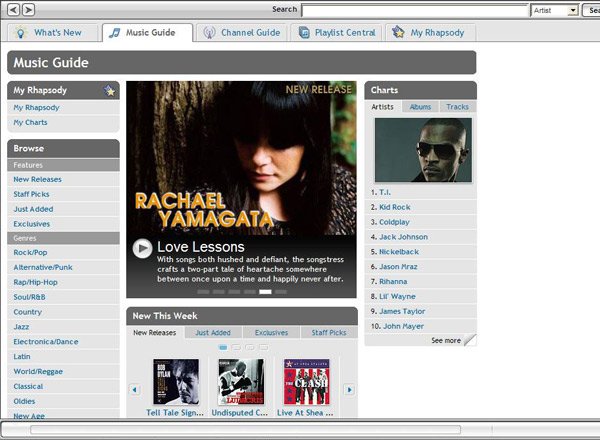The image size is (600, 440).
Task: Open the Ludacris album cover thumbnail
Action: pyautogui.click(x=241, y=382)
